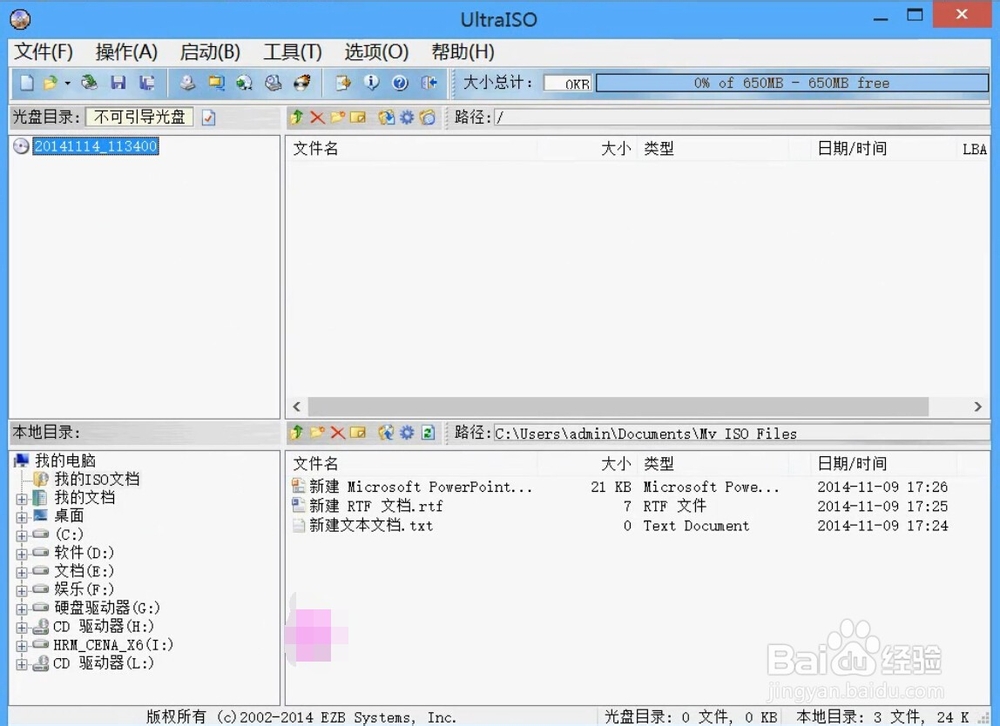1000x726 pixels.
Task: Click the Exit door icon in toolbar
Action: coord(429,83)
